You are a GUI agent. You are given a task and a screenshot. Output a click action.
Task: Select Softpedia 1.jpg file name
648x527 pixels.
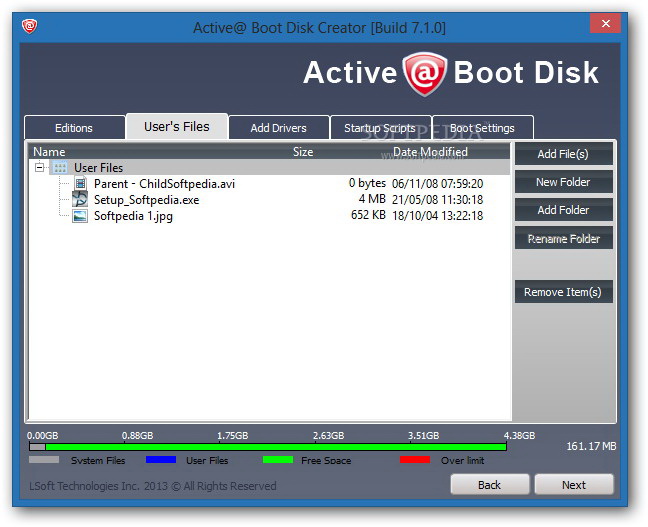(133, 216)
